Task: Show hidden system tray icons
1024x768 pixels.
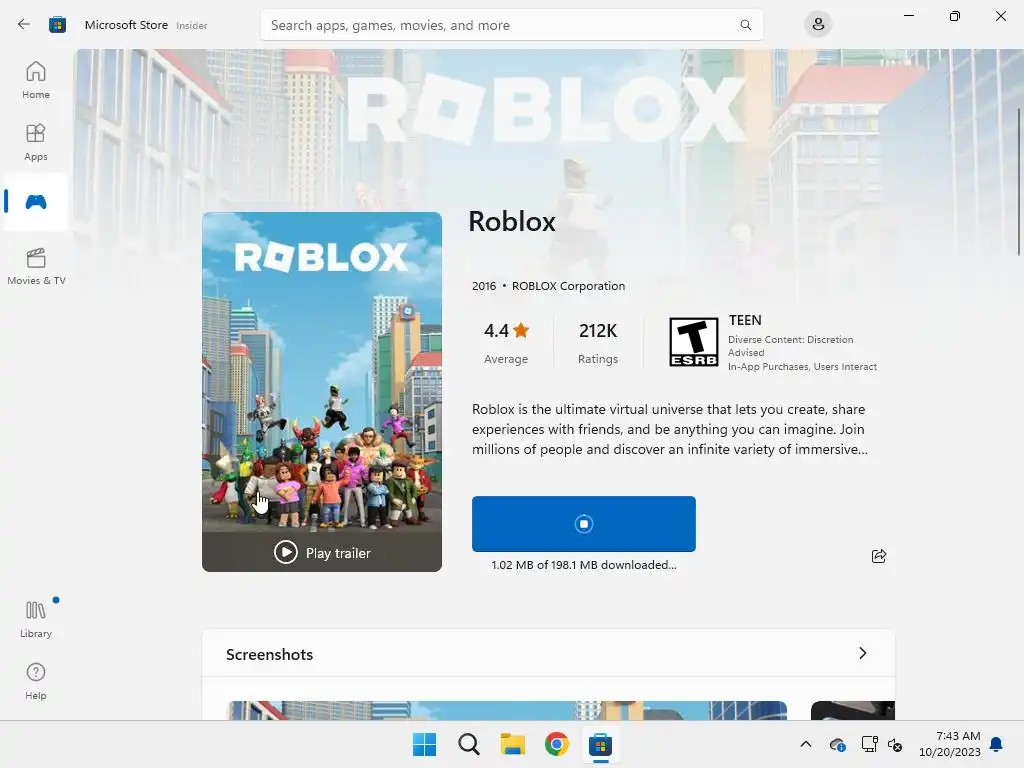Action: click(x=806, y=744)
